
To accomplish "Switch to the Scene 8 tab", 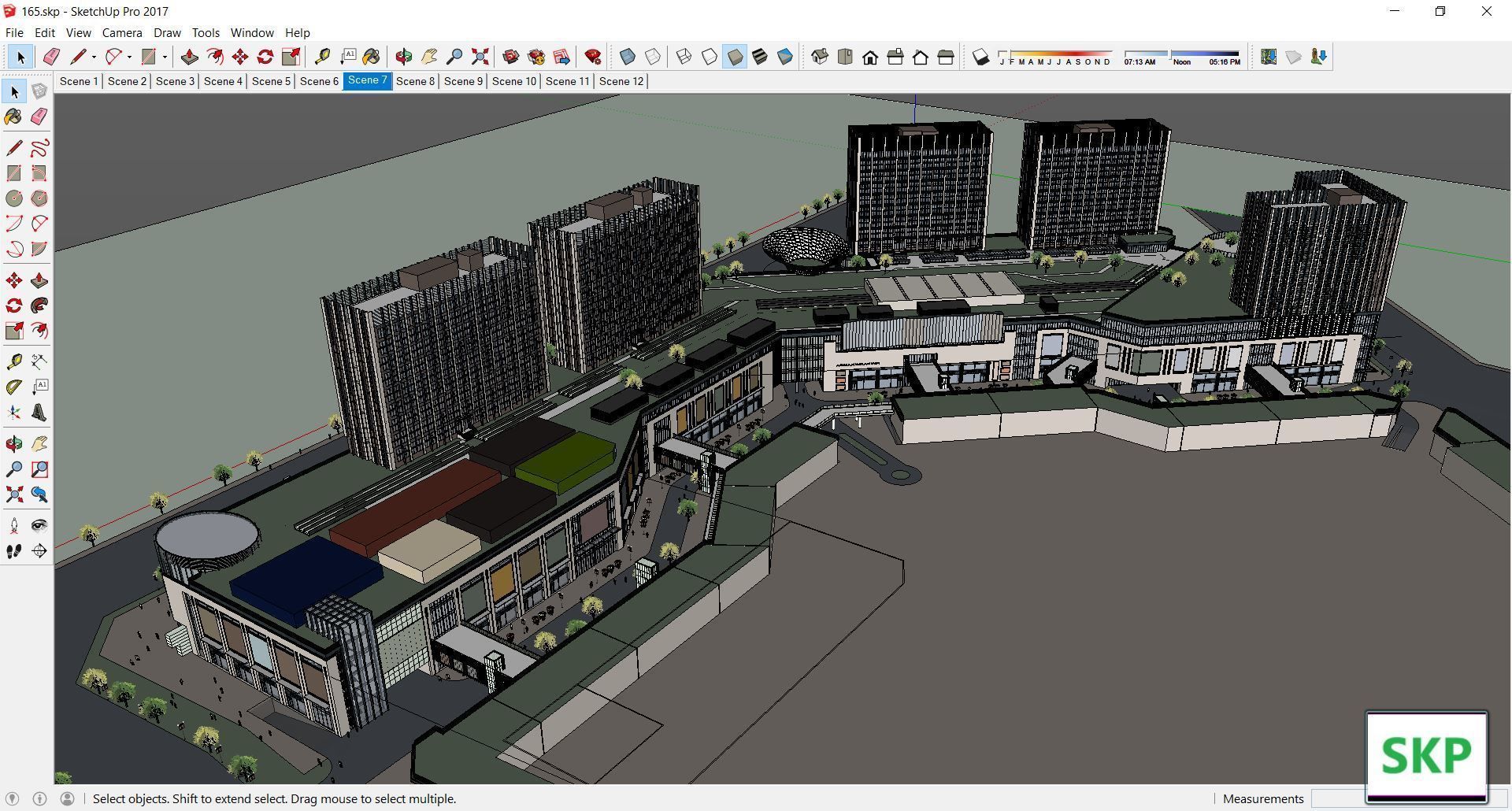I will (415, 81).
